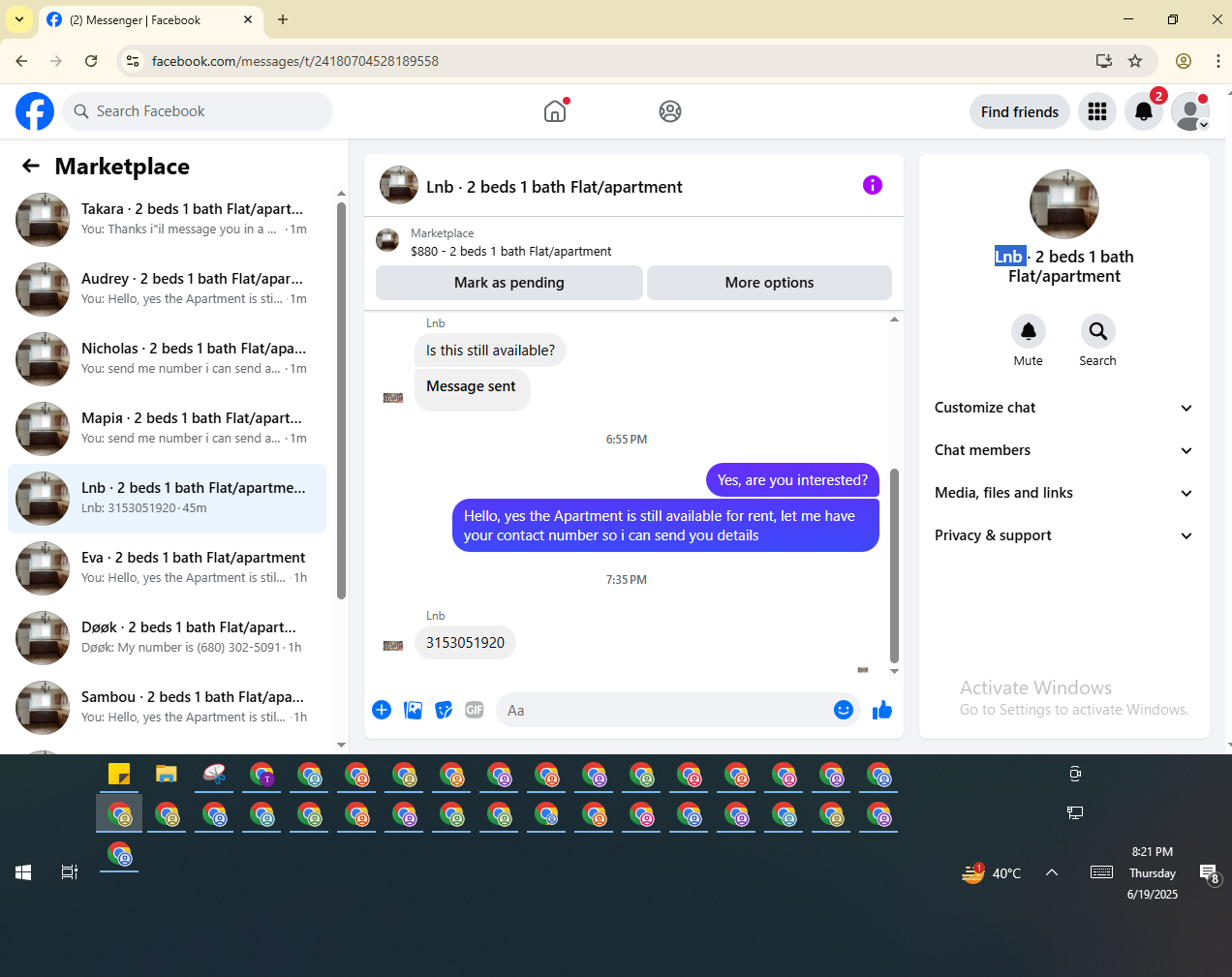This screenshot has width=1232, height=977.
Task: Open File Explorer from taskbar
Action: point(167,774)
